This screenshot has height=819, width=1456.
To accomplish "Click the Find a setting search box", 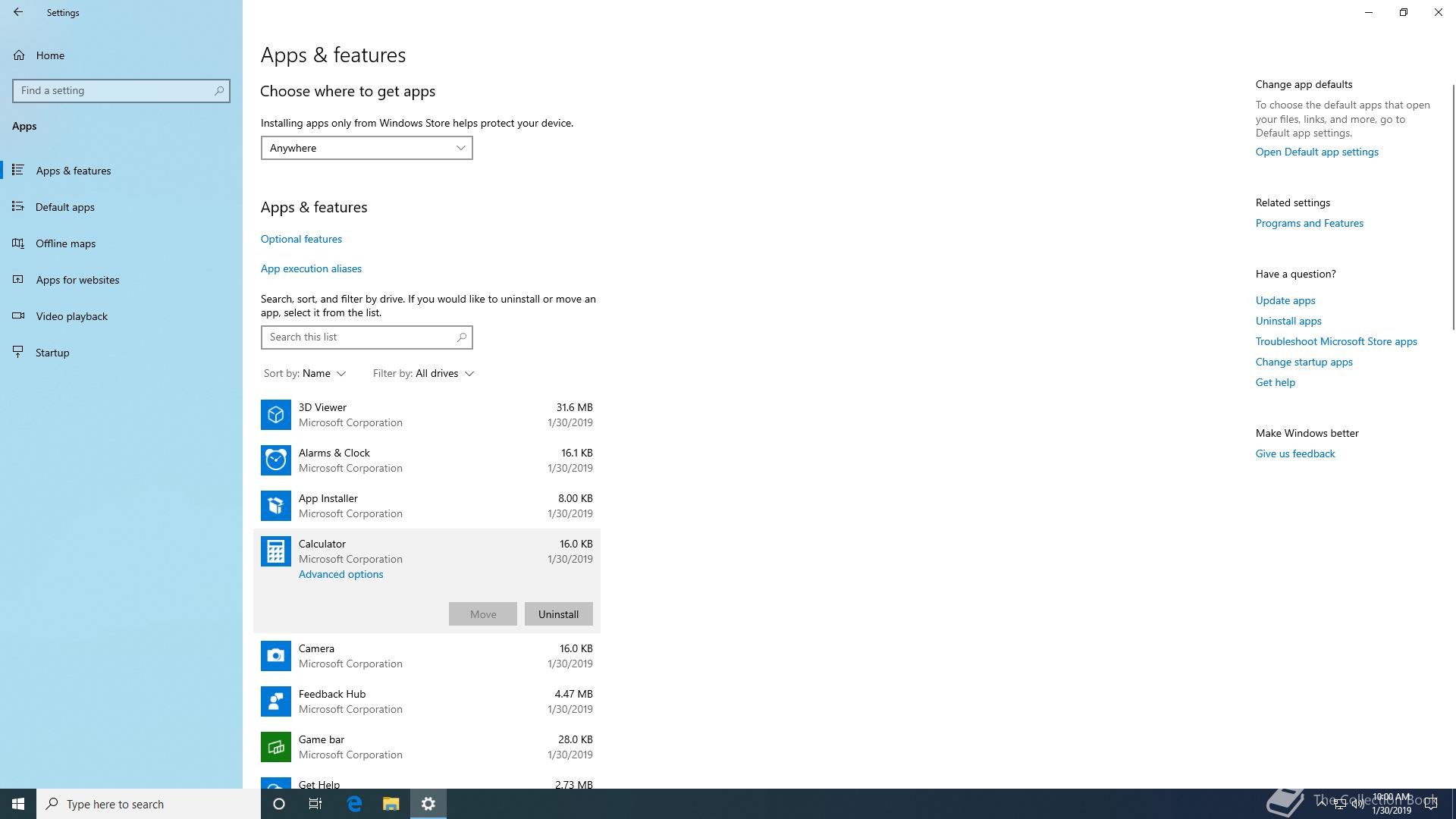I will [121, 90].
